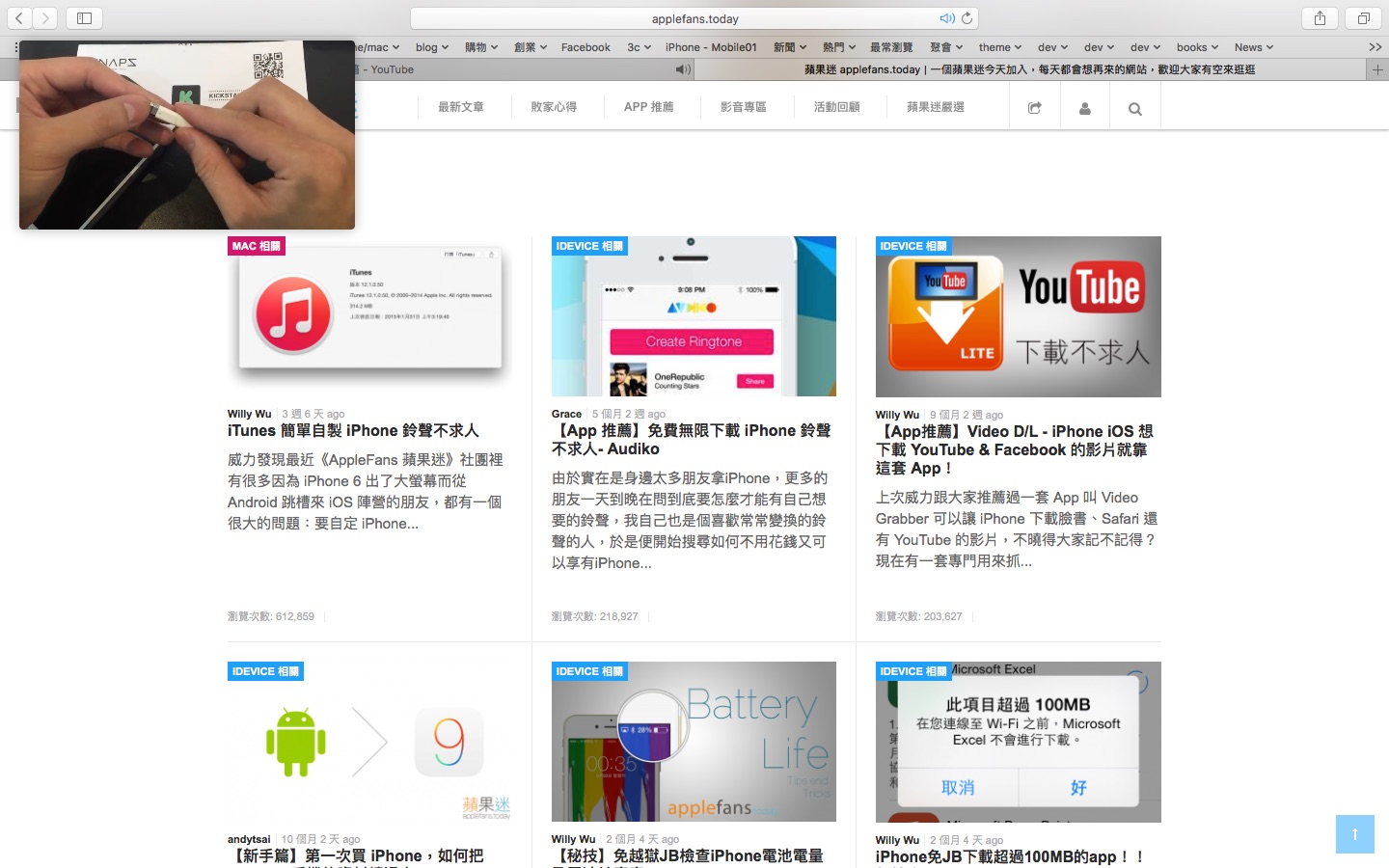Image resolution: width=1389 pixels, height=868 pixels.
Task: Switch to the YouTube tab
Action: 526,69
